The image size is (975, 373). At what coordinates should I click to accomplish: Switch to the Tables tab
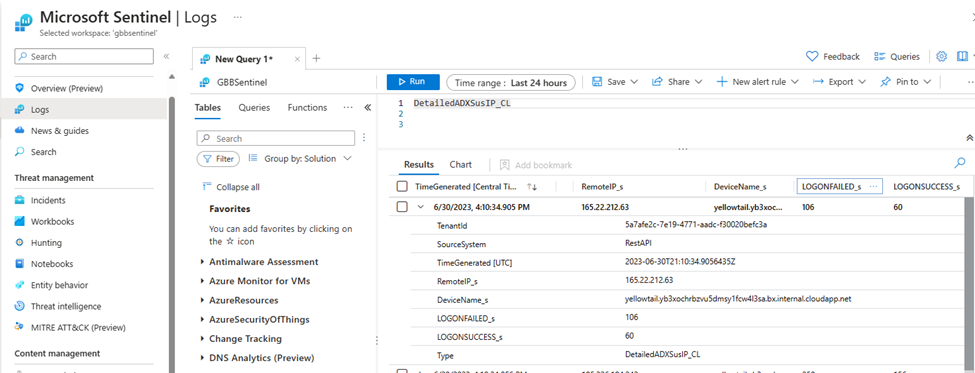(208, 108)
